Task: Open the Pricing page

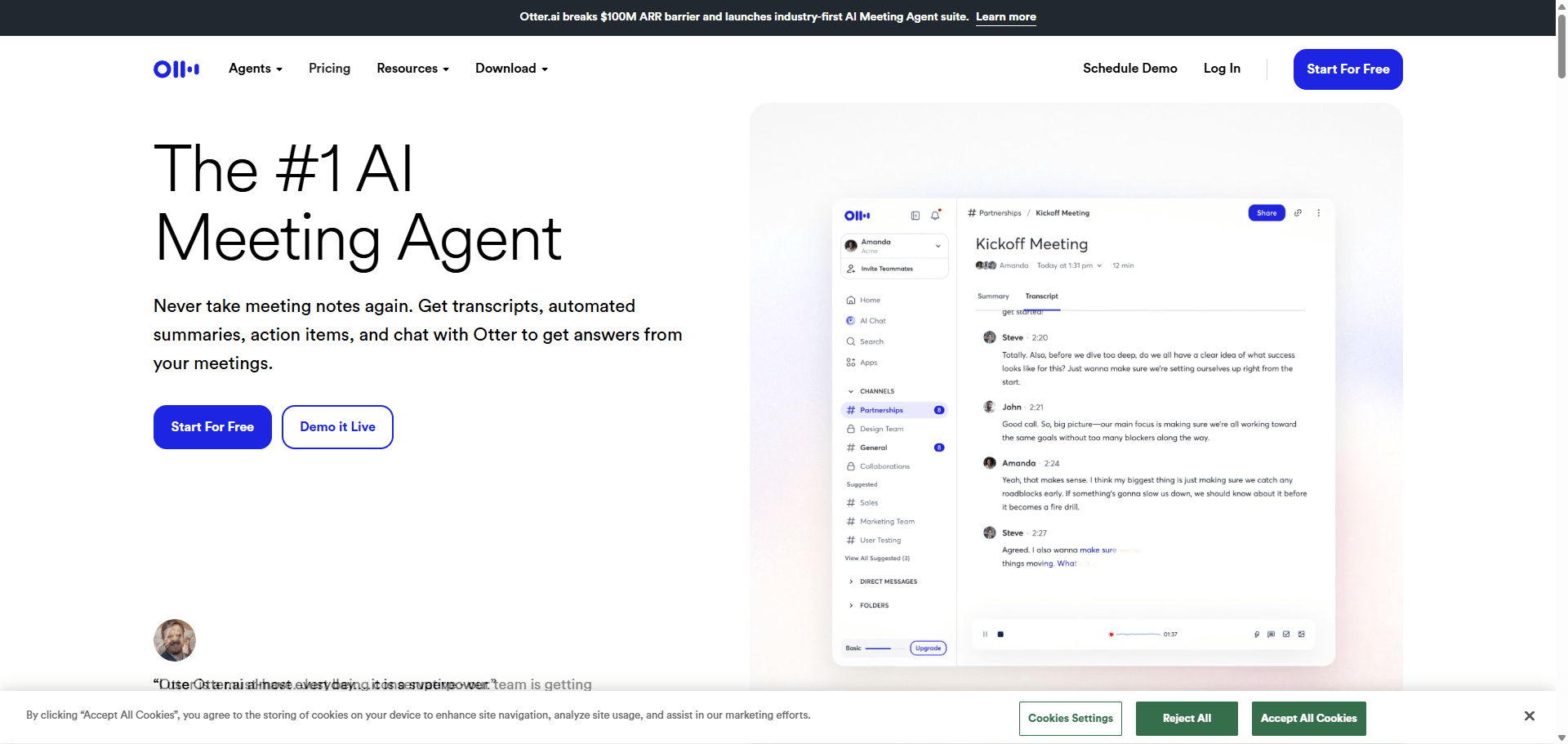Action: (x=329, y=69)
